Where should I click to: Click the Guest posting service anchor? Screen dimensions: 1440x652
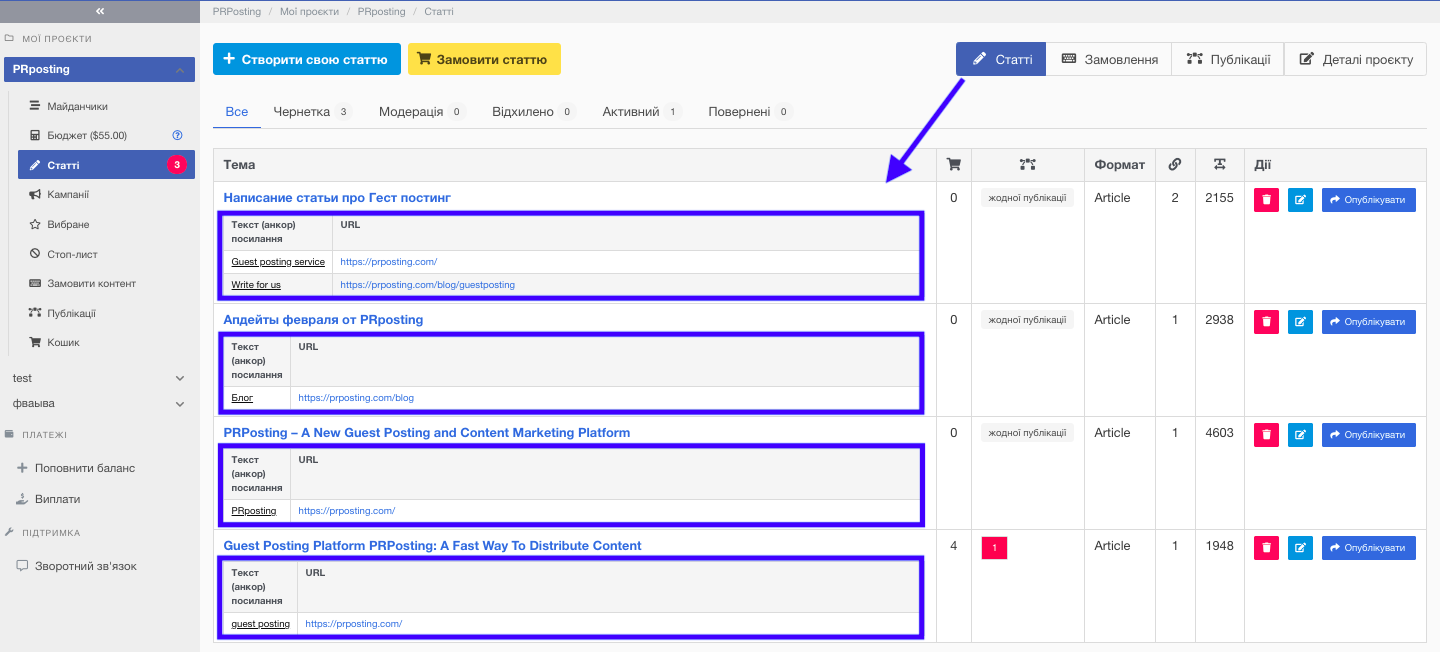(x=278, y=262)
